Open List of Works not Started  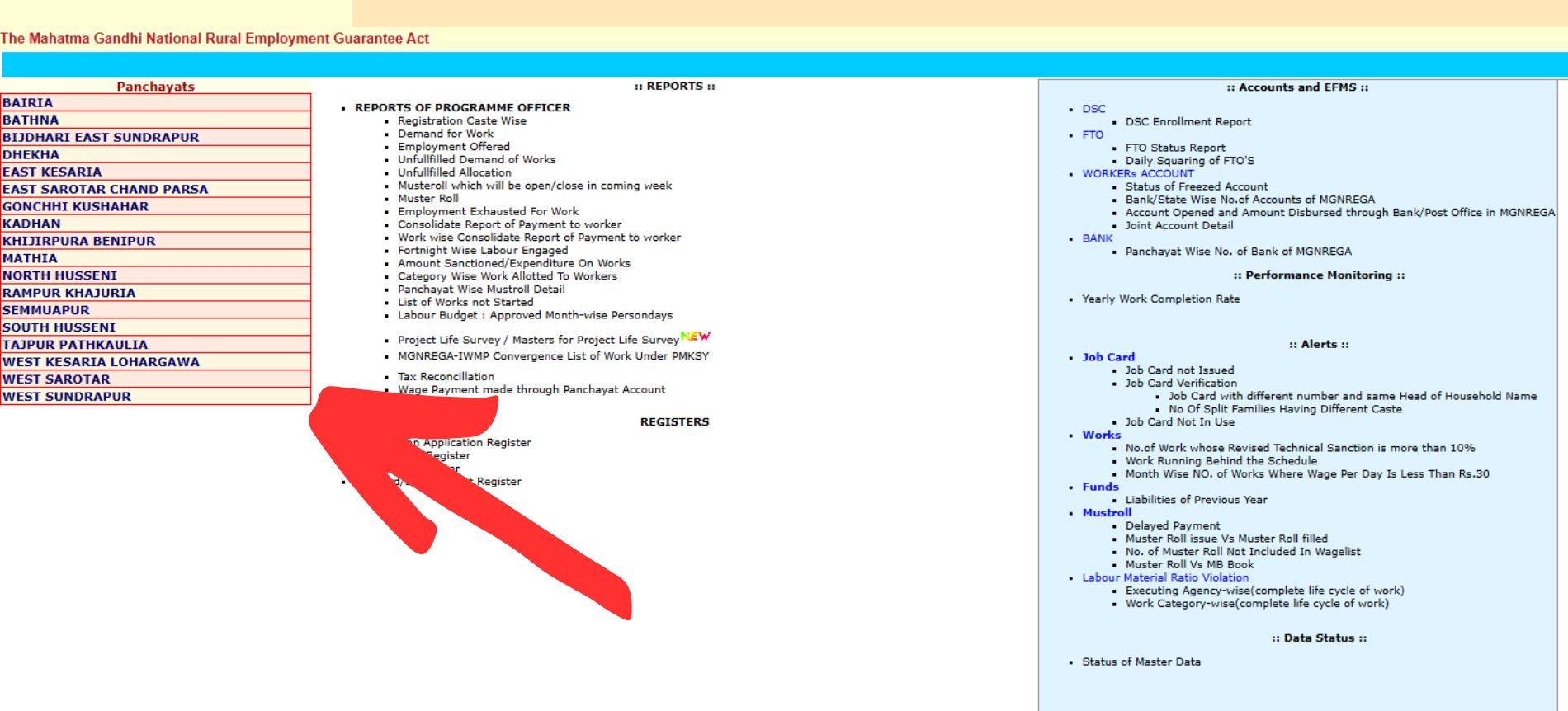(x=465, y=303)
